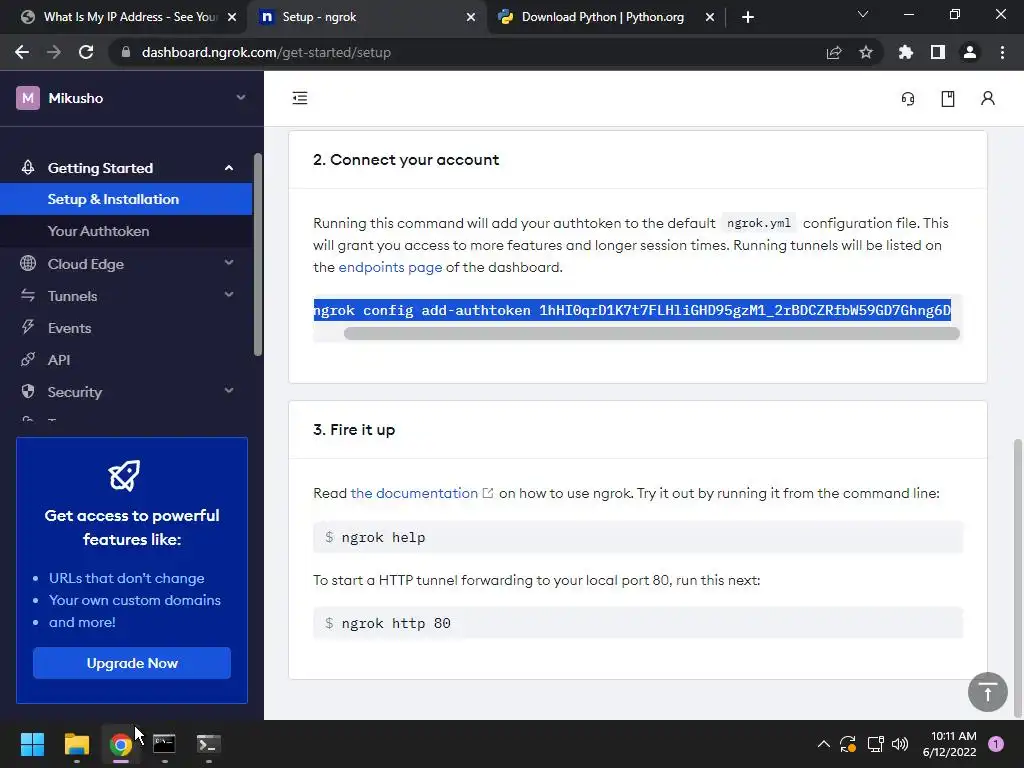The height and width of the screenshot is (768, 1024).
Task: Open Your Authtoken sidebar item
Action: [126, 231]
